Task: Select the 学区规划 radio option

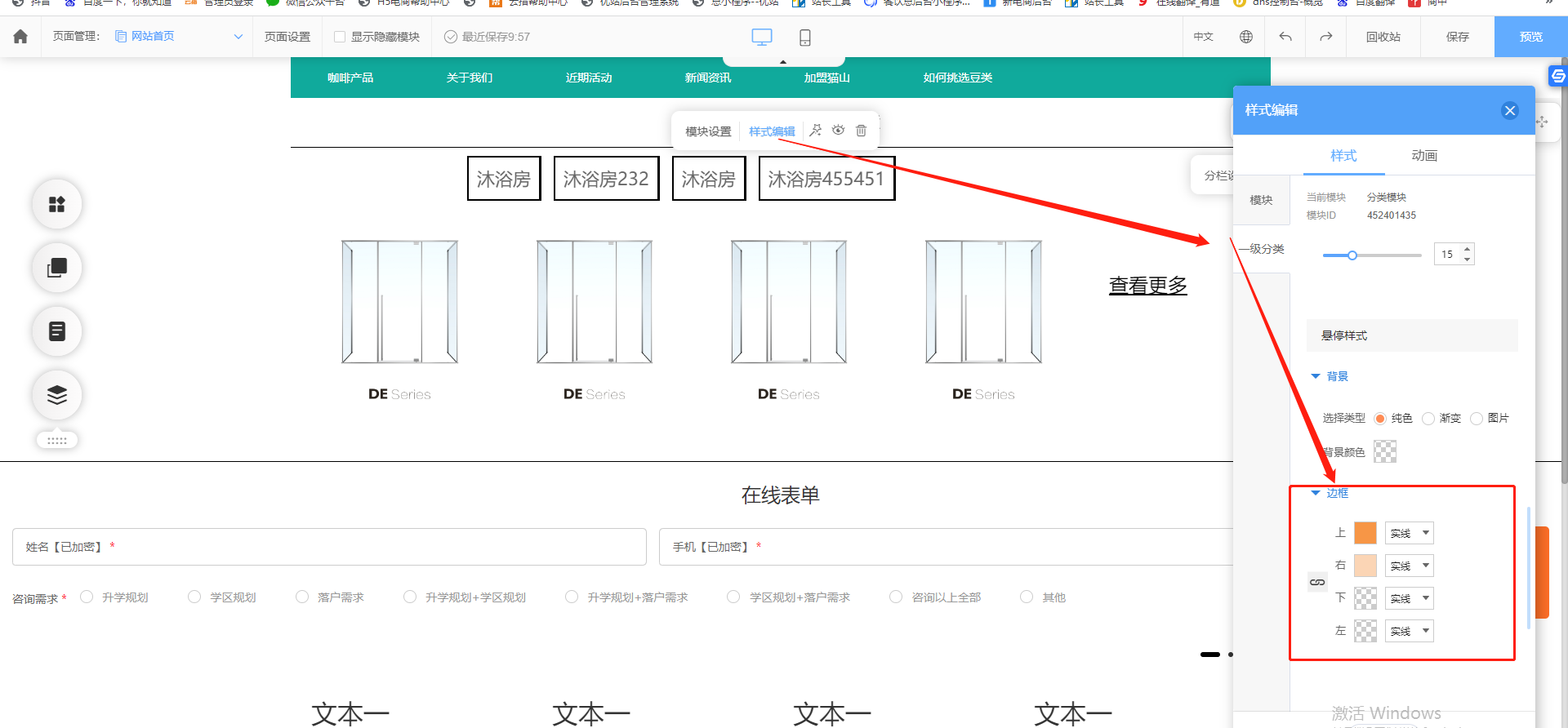Action: tap(194, 597)
